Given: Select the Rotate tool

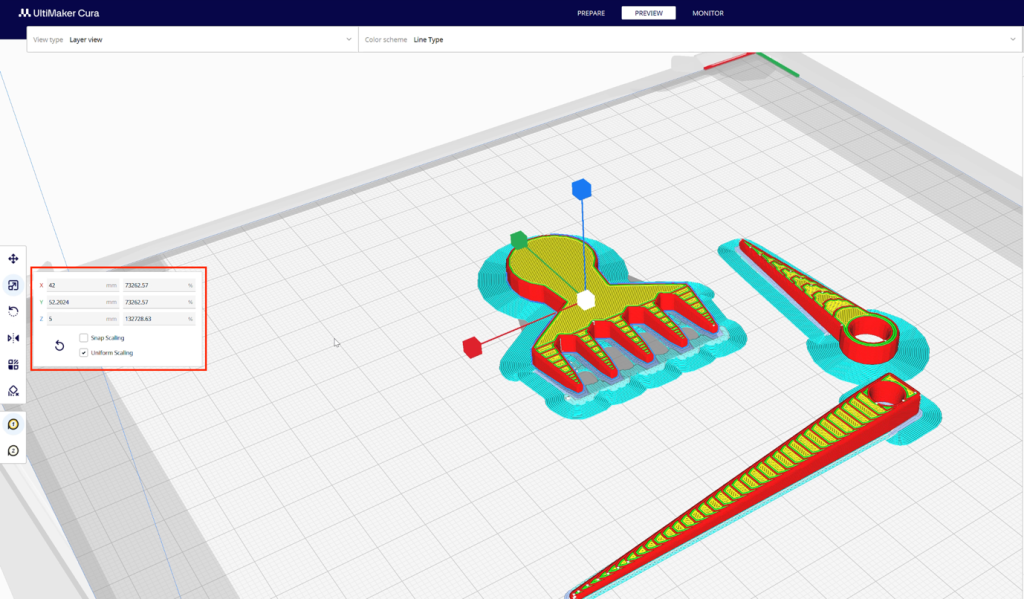Looking at the screenshot, I should coord(13,312).
